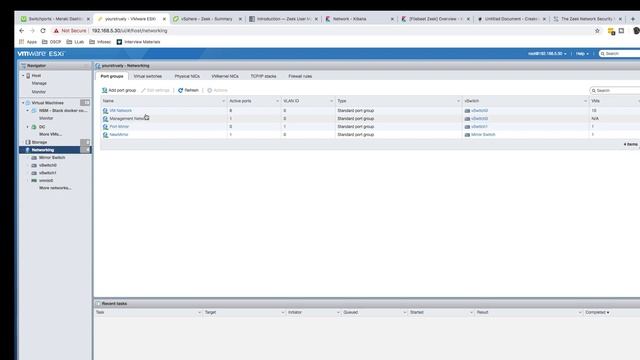Open the VMkernel NICs tab
This screenshot has height=360, width=640.
pos(225,76)
